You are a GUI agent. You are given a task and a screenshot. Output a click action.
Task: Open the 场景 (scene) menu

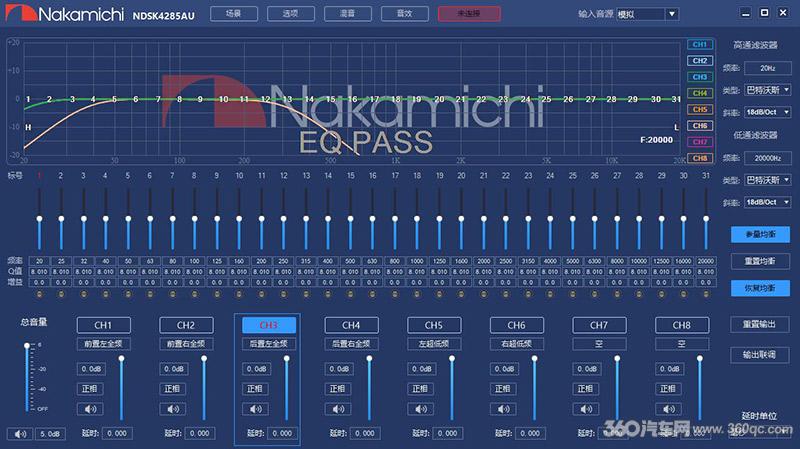click(x=234, y=14)
